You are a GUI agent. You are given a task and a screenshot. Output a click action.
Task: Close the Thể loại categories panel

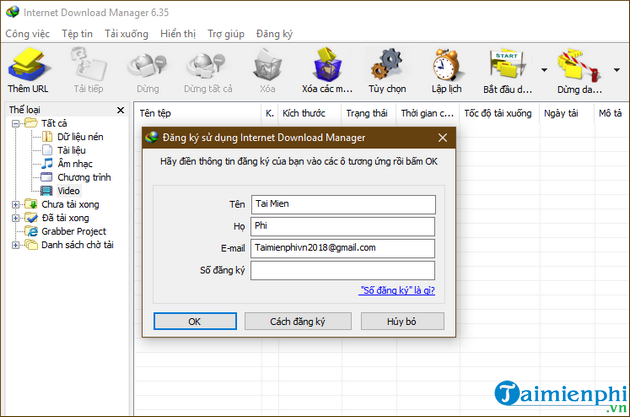[121, 110]
